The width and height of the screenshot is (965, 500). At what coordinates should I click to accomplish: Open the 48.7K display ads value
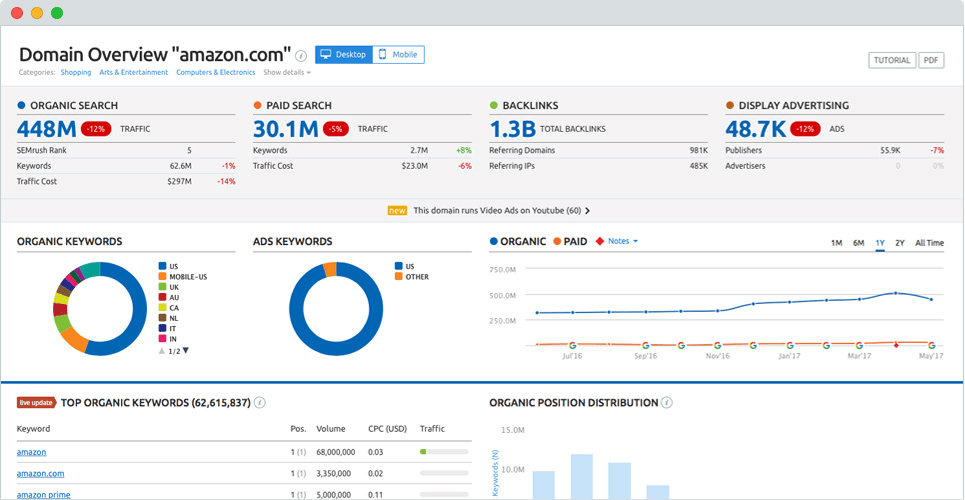point(756,129)
